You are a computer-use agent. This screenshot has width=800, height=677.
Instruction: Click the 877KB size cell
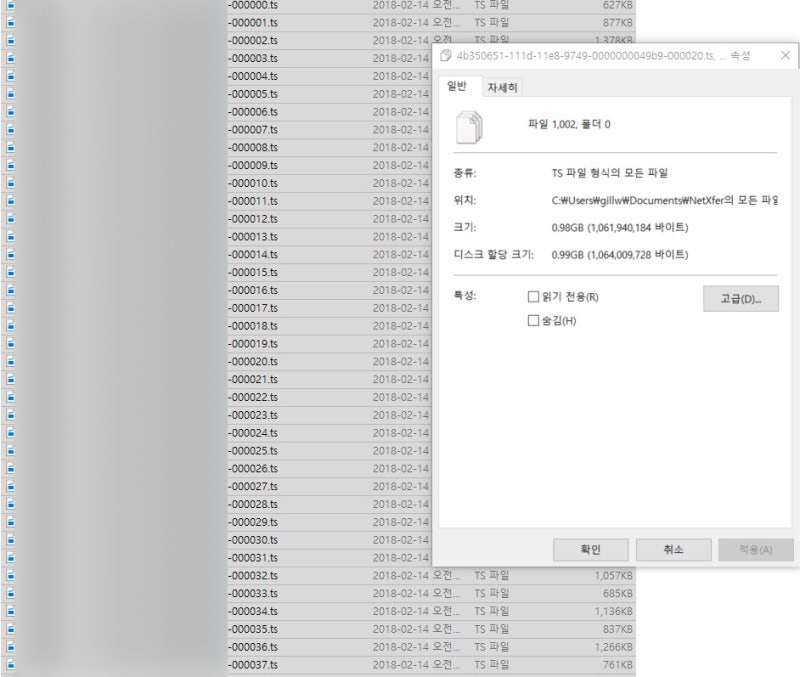tap(617, 22)
